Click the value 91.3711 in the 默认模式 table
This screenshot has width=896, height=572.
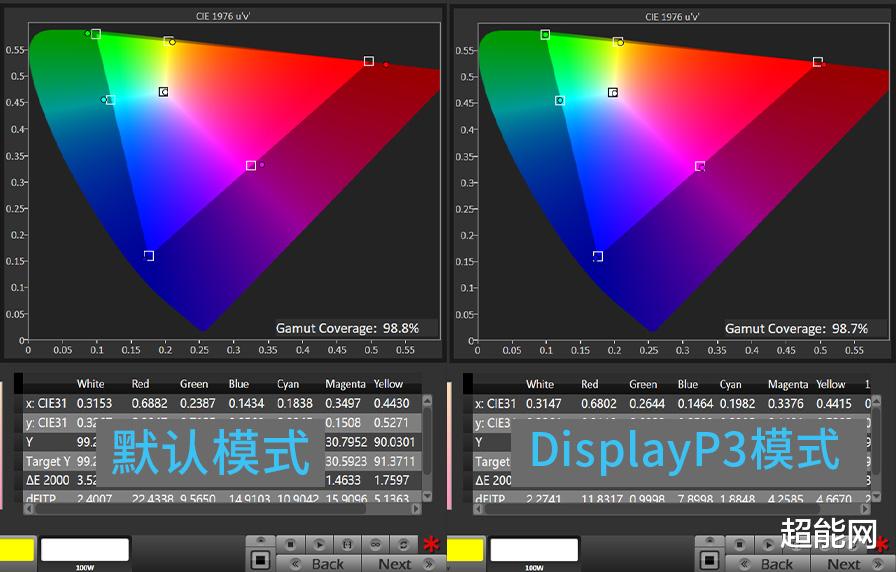pos(394,461)
